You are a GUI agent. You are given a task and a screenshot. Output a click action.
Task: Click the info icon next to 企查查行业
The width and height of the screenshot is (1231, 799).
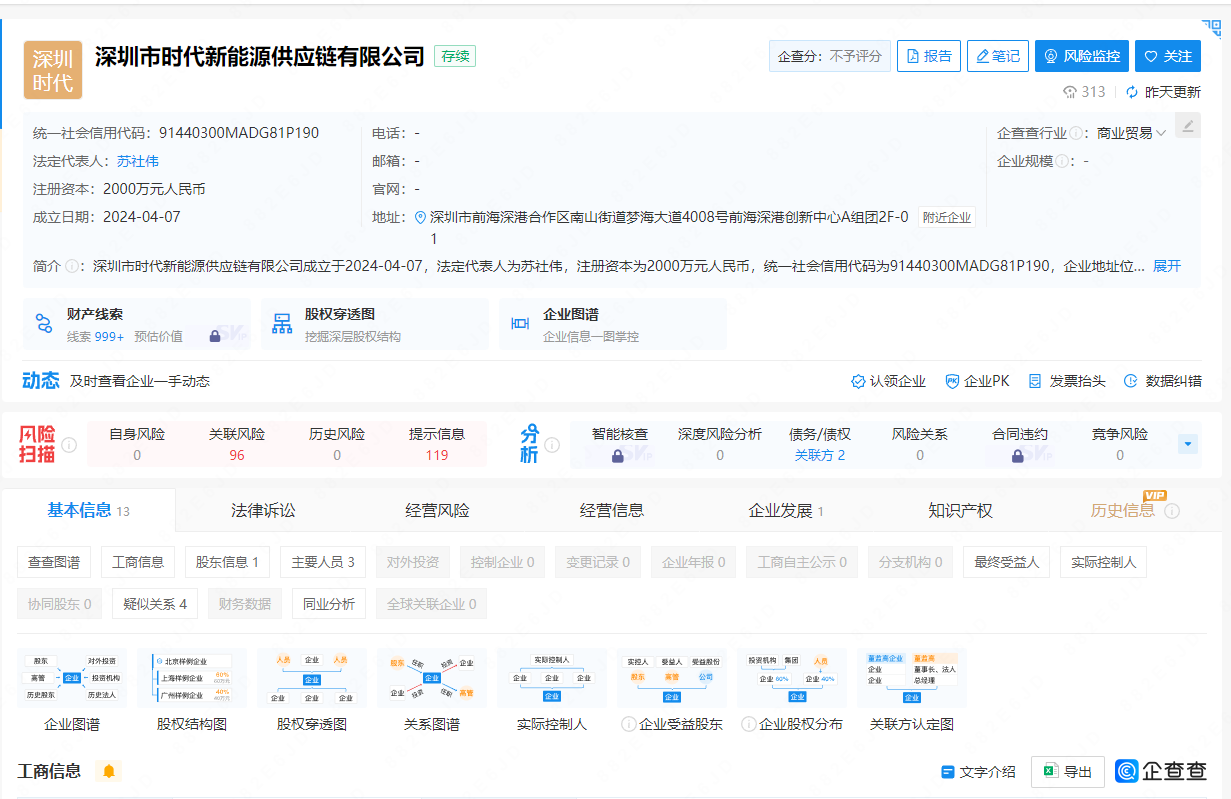tap(1077, 133)
